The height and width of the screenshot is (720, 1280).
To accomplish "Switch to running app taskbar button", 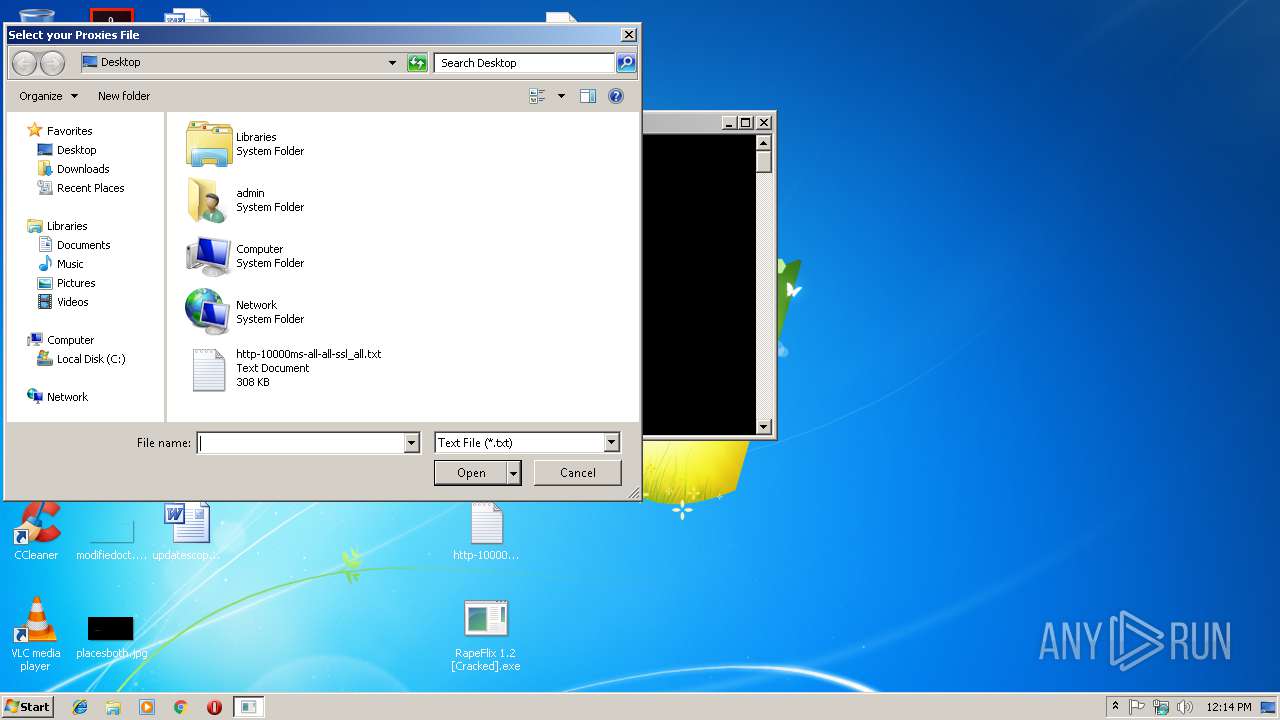I will click(x=248, y=707).
